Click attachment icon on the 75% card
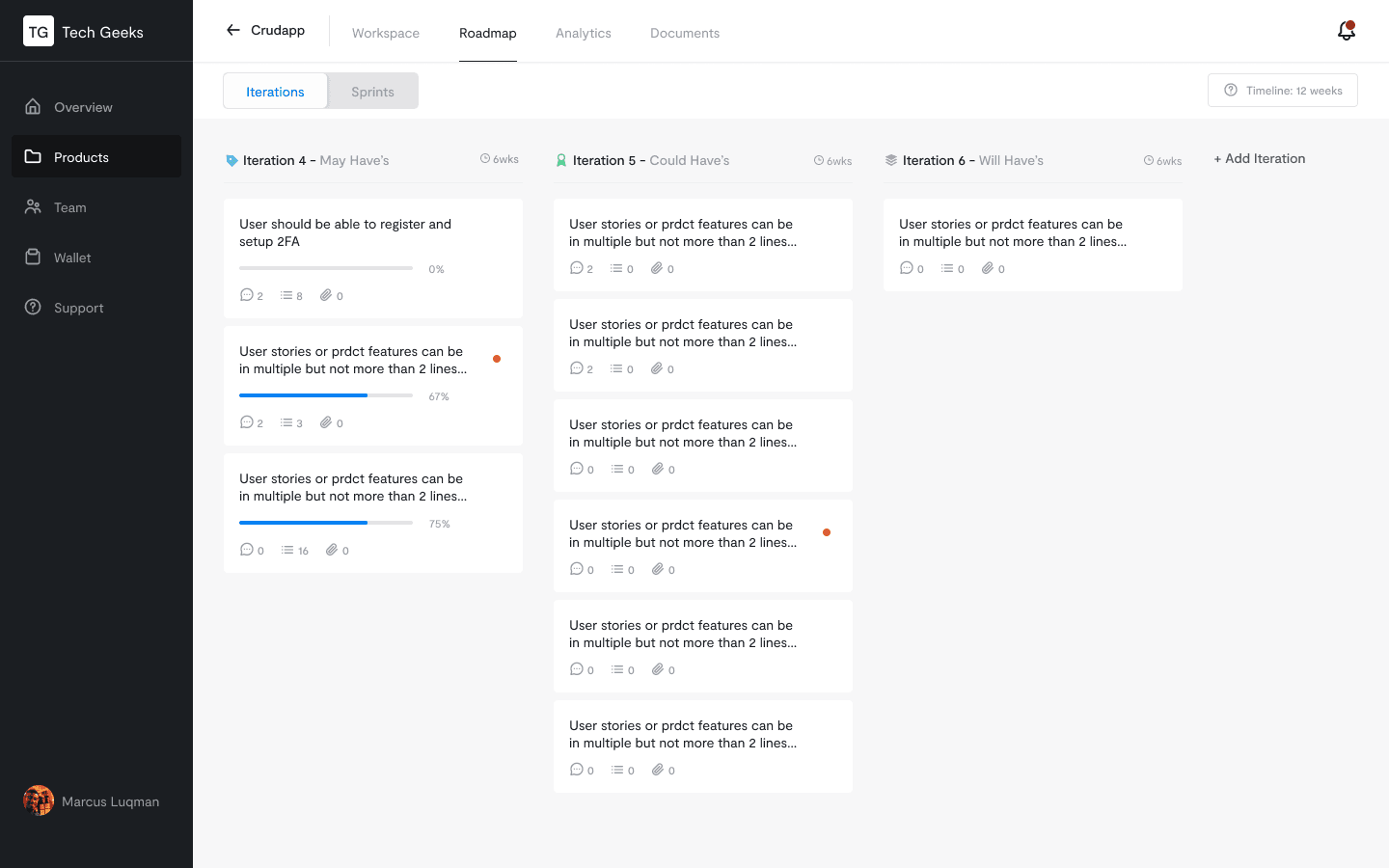Viewport: 1389px width, 868px height. pyautogui.click(x=332, y=550)
